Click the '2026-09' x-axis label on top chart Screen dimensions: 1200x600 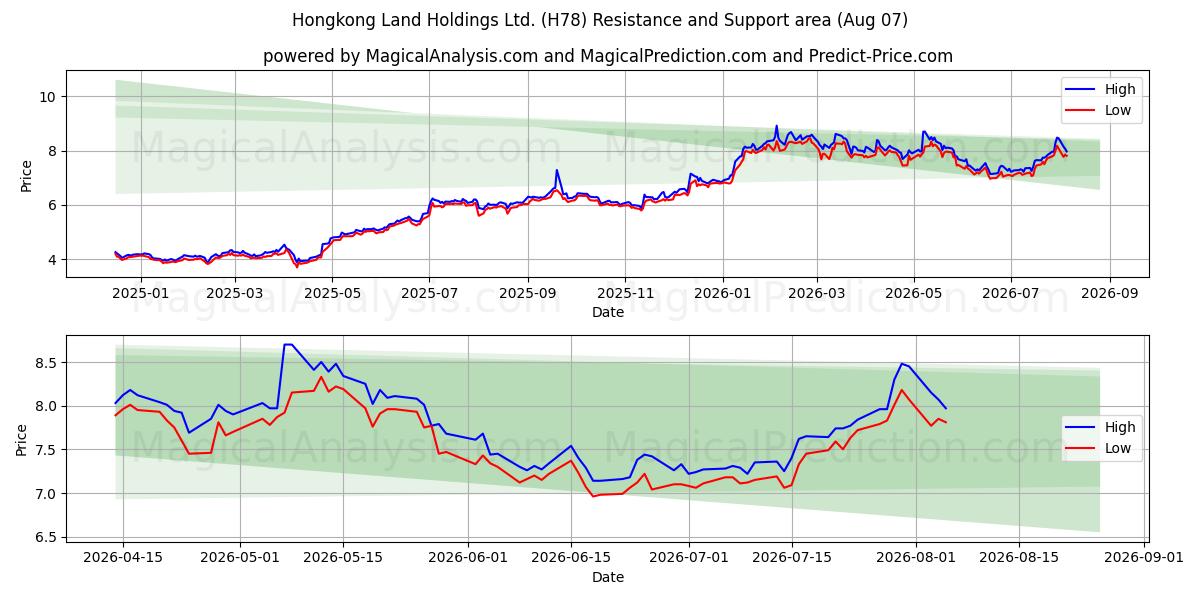(x=1109, y=293)
